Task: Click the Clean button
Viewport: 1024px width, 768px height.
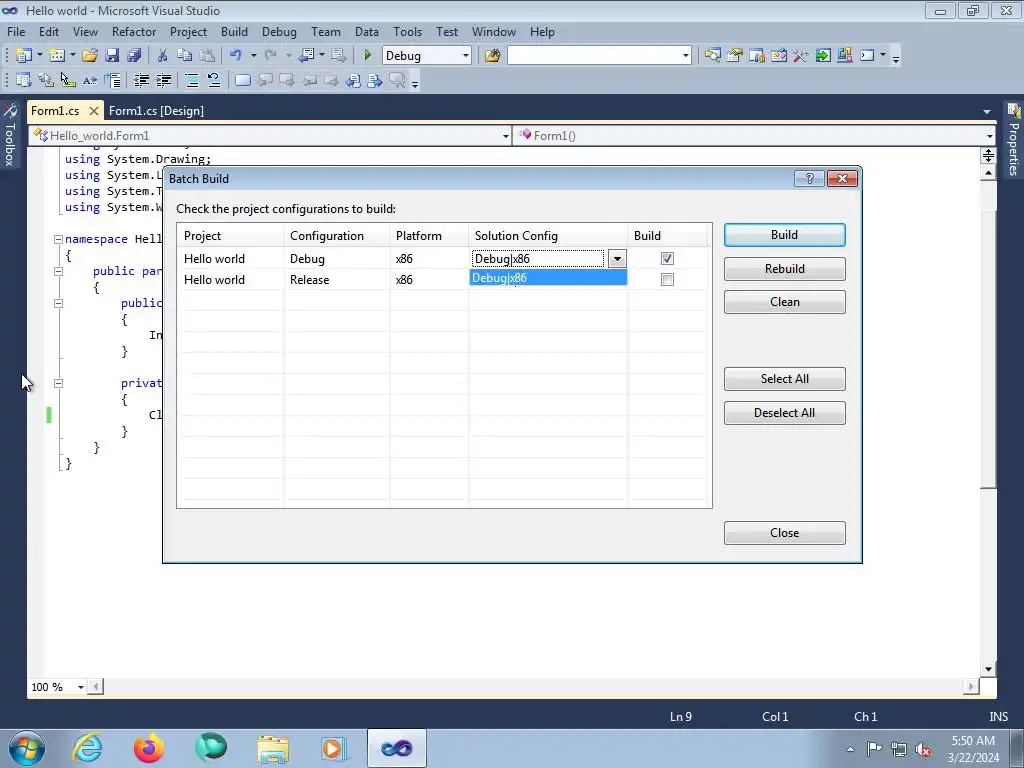Action: click(784, 302)
